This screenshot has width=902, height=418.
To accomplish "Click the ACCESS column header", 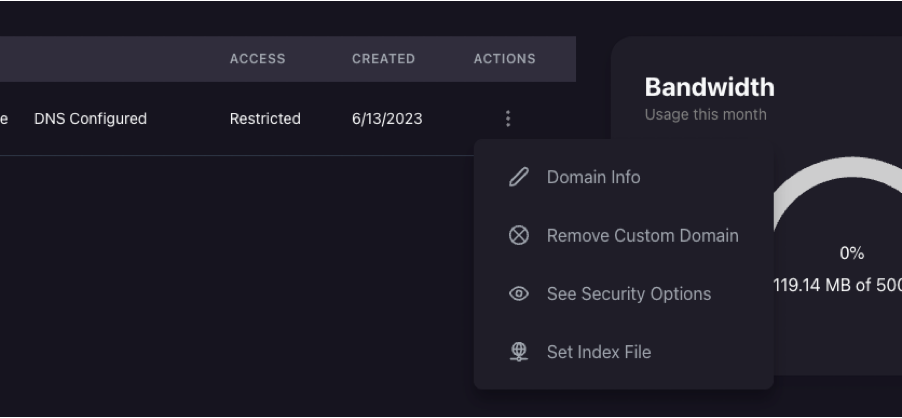I will (257, 59).
